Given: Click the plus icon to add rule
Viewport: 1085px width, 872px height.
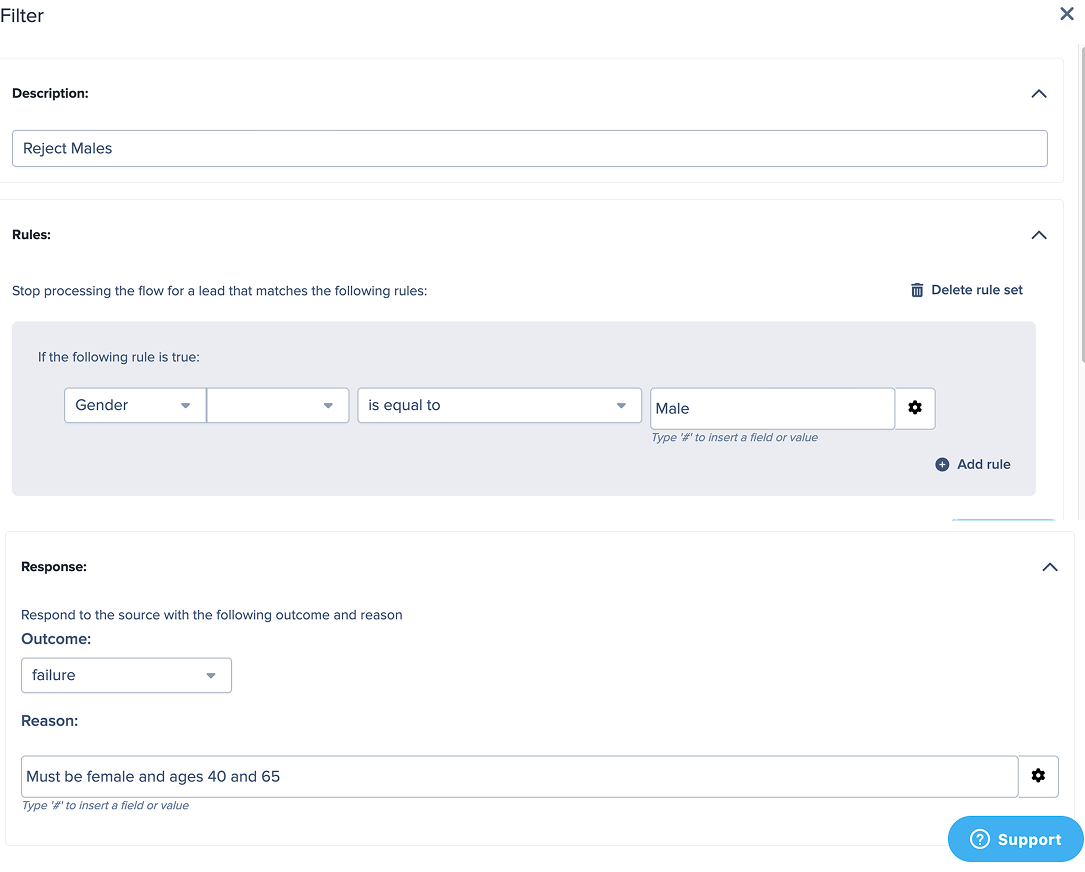Looking at the screenshot, I should pos(942,465).
